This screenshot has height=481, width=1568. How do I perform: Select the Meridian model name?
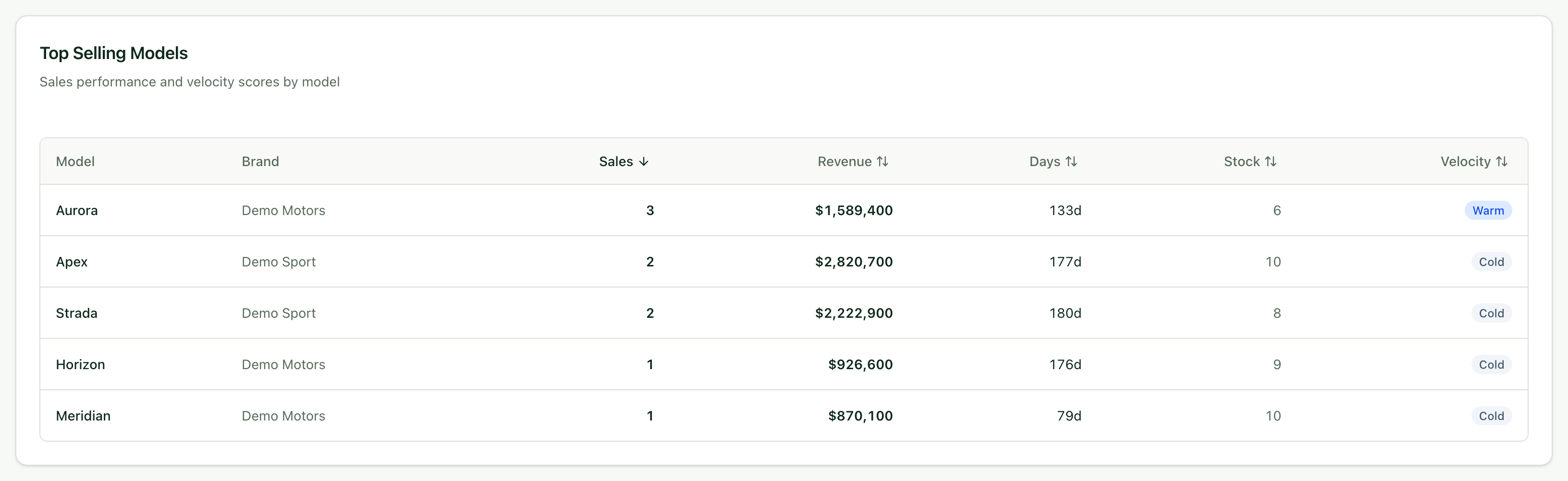click(84, 416)
